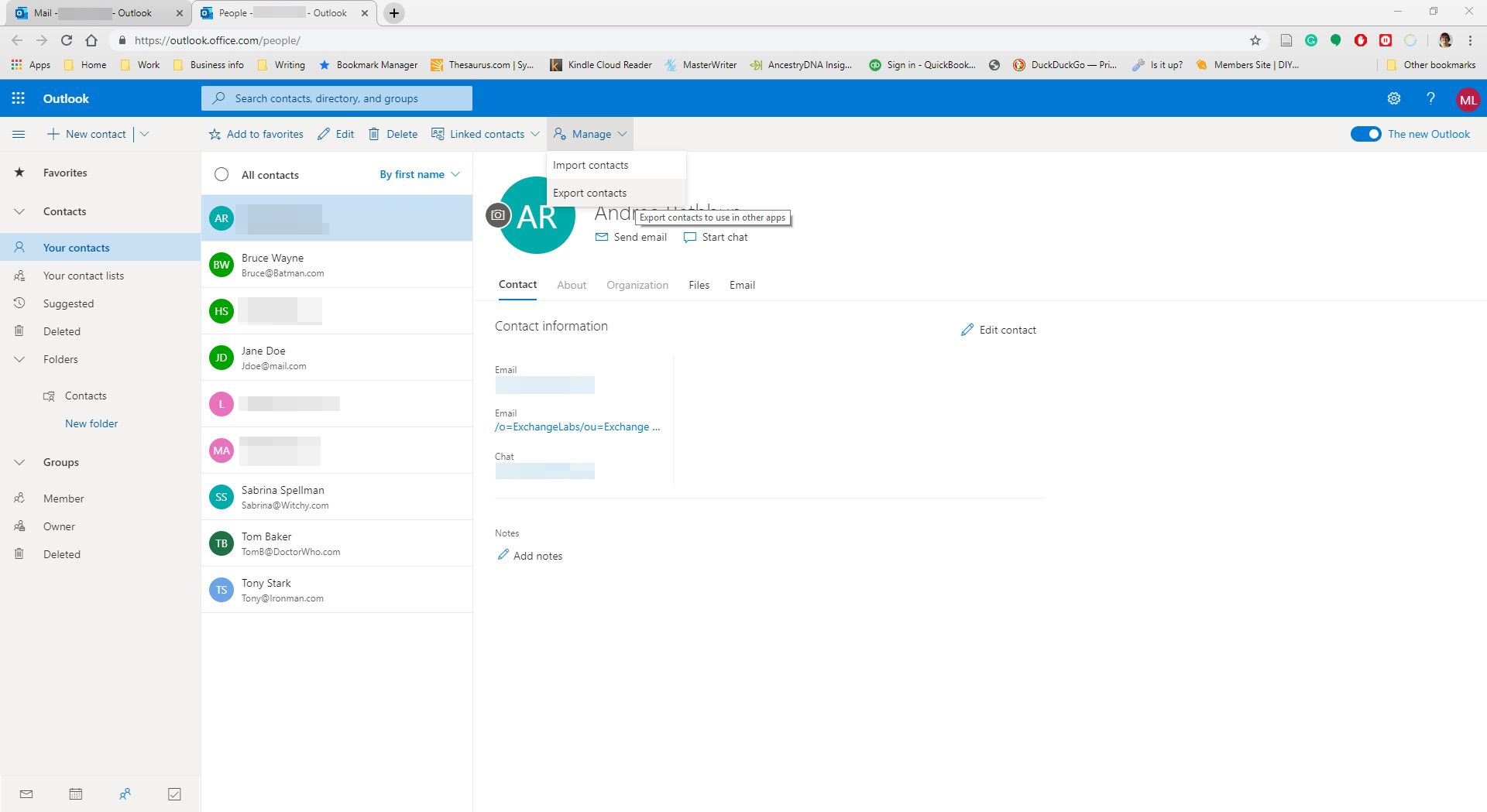
Task: Switch to the Mail - Outlook browser tab
Action: [96, 13]
